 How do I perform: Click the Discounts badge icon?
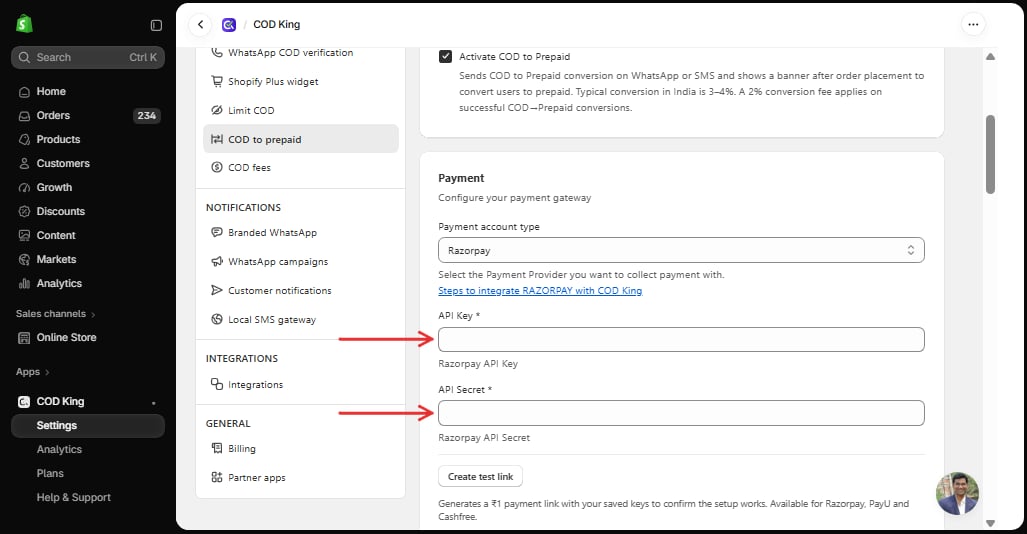pyautogui.click(x=24, y=211)
